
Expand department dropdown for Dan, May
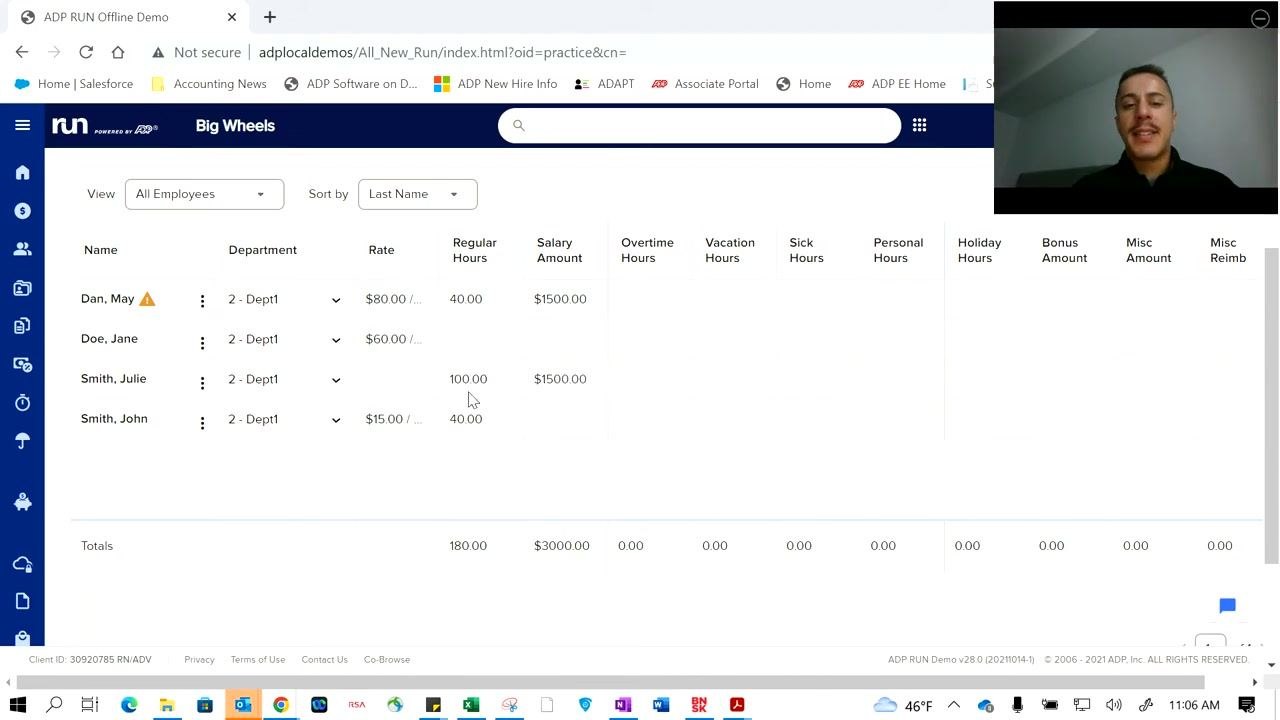point(336,300)
